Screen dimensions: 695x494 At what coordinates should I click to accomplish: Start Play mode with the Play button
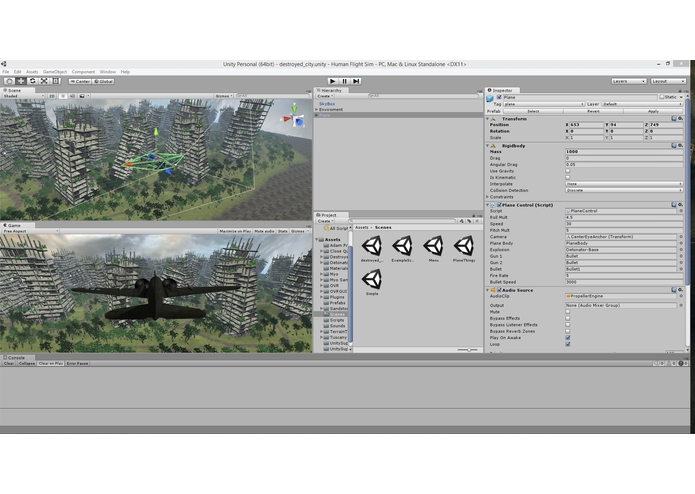click(332, 81)
